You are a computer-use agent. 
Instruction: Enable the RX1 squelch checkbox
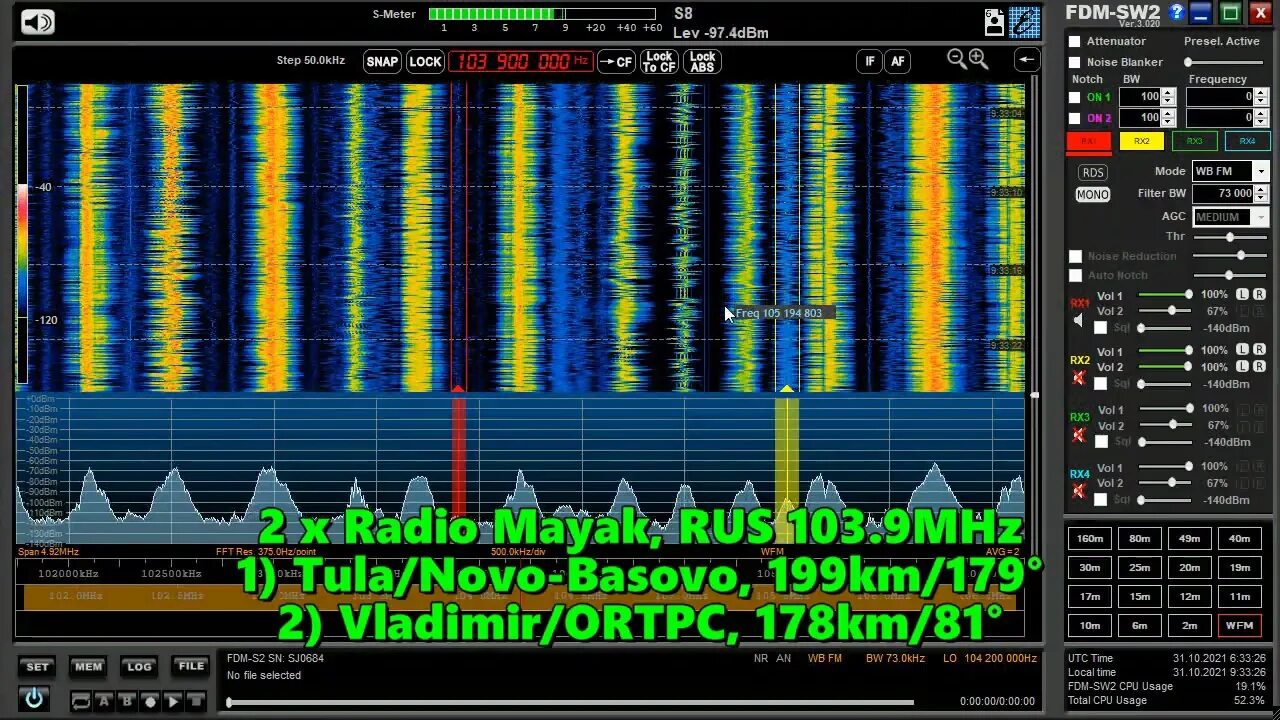coord(1101,327)
